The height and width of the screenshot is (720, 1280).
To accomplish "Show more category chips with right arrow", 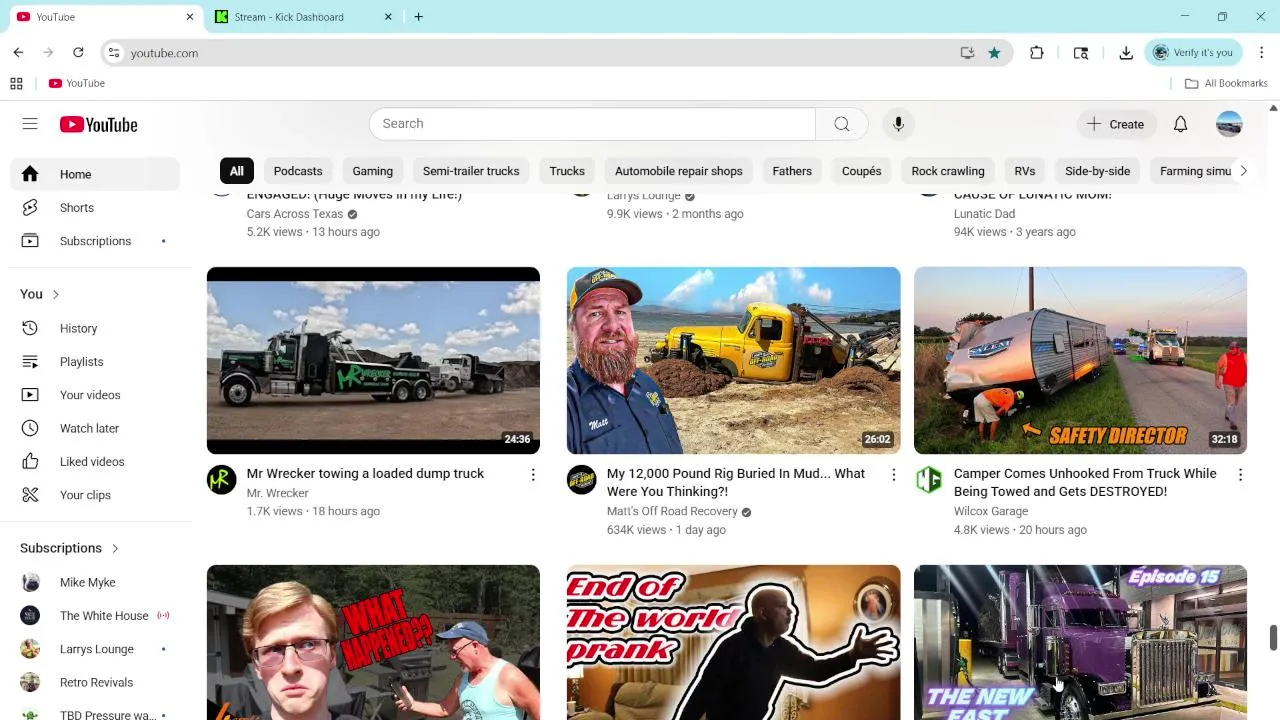I will (x=1243, y=171).
